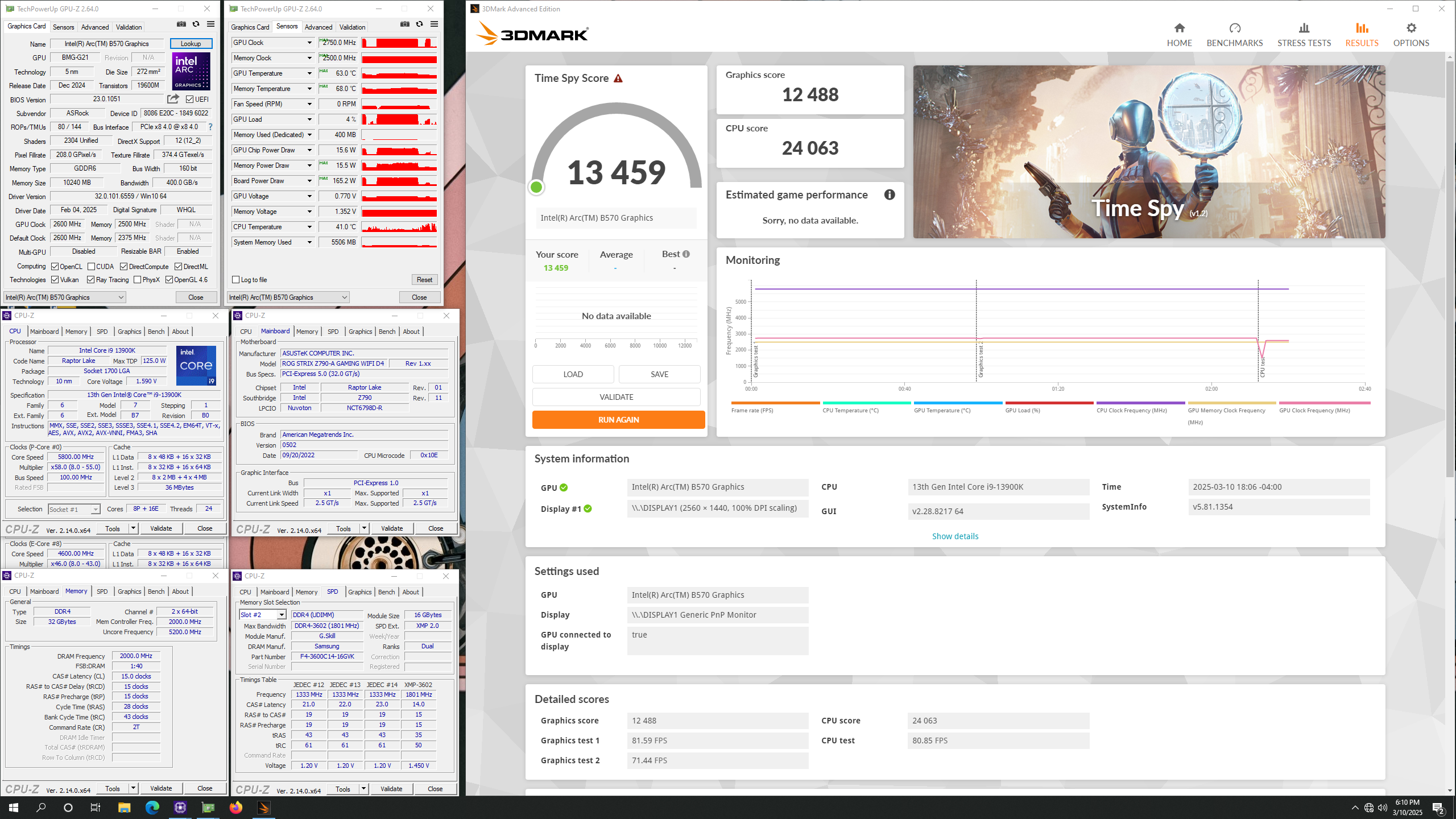Open the Bench tab in top-left CPU-Z

pos(156,332)
